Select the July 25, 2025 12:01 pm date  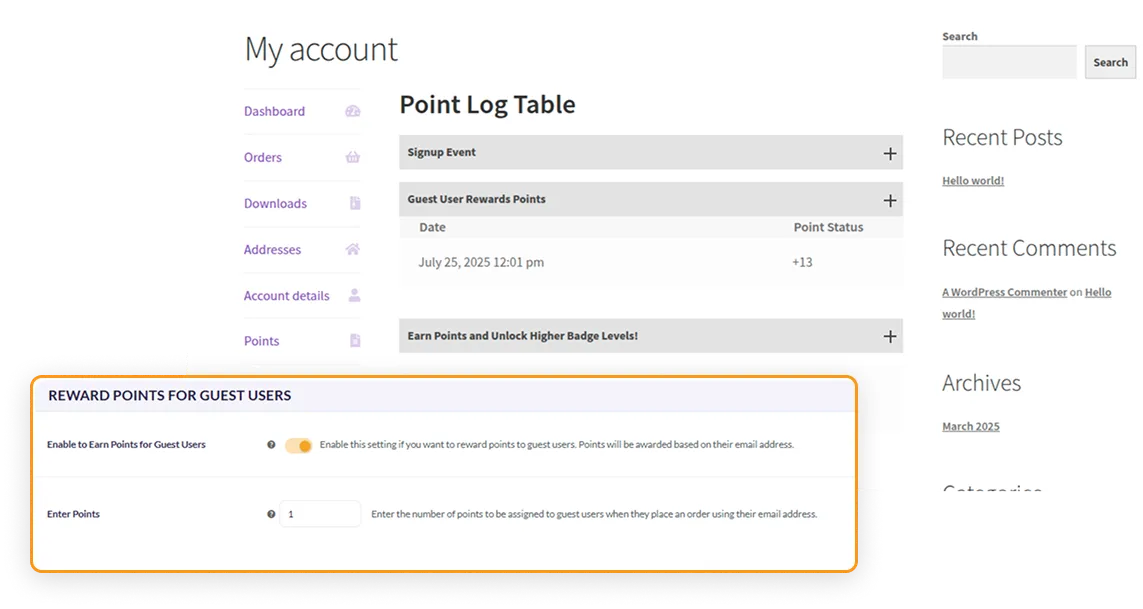coord(481,262)
